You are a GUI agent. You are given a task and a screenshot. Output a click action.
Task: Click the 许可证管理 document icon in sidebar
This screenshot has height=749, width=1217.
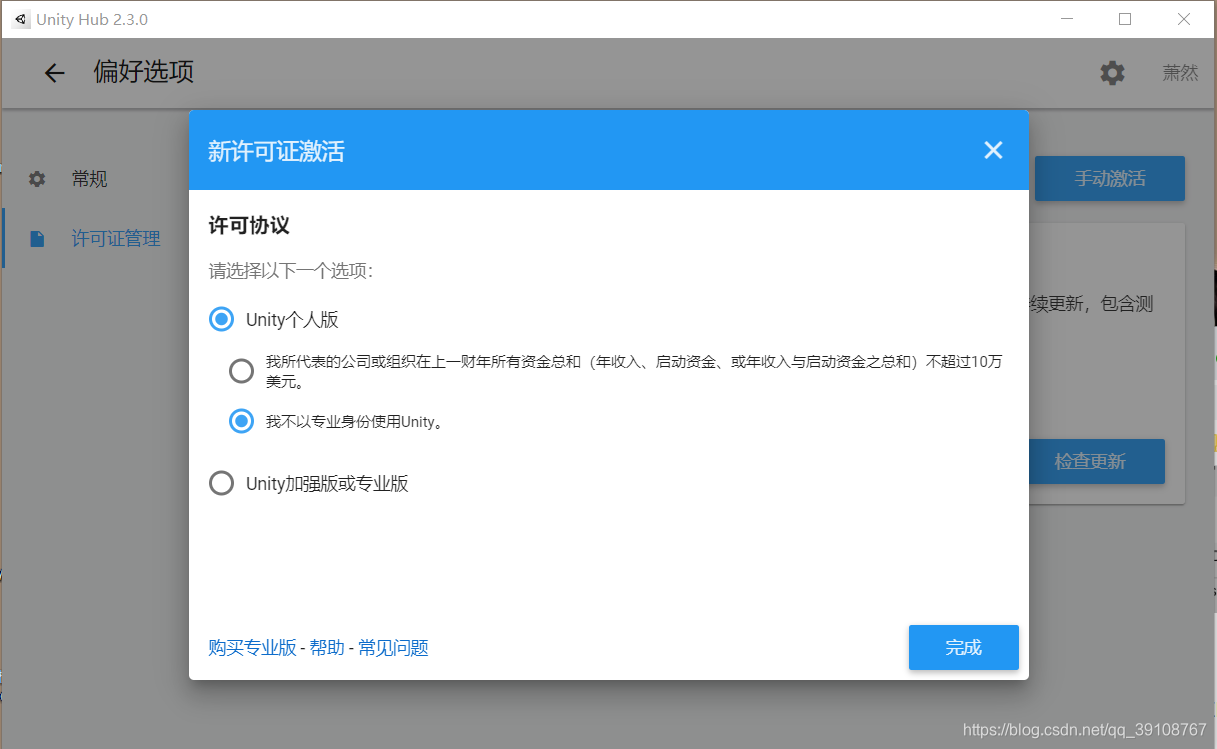click(37, 239)
